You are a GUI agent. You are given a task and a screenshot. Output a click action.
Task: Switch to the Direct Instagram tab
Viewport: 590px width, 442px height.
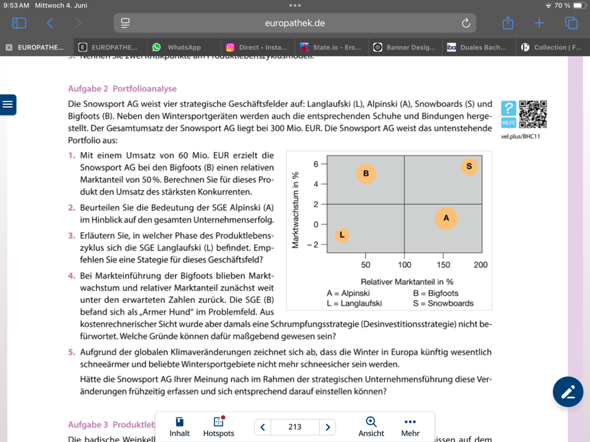pyautogui.click(x=258, y=47)
